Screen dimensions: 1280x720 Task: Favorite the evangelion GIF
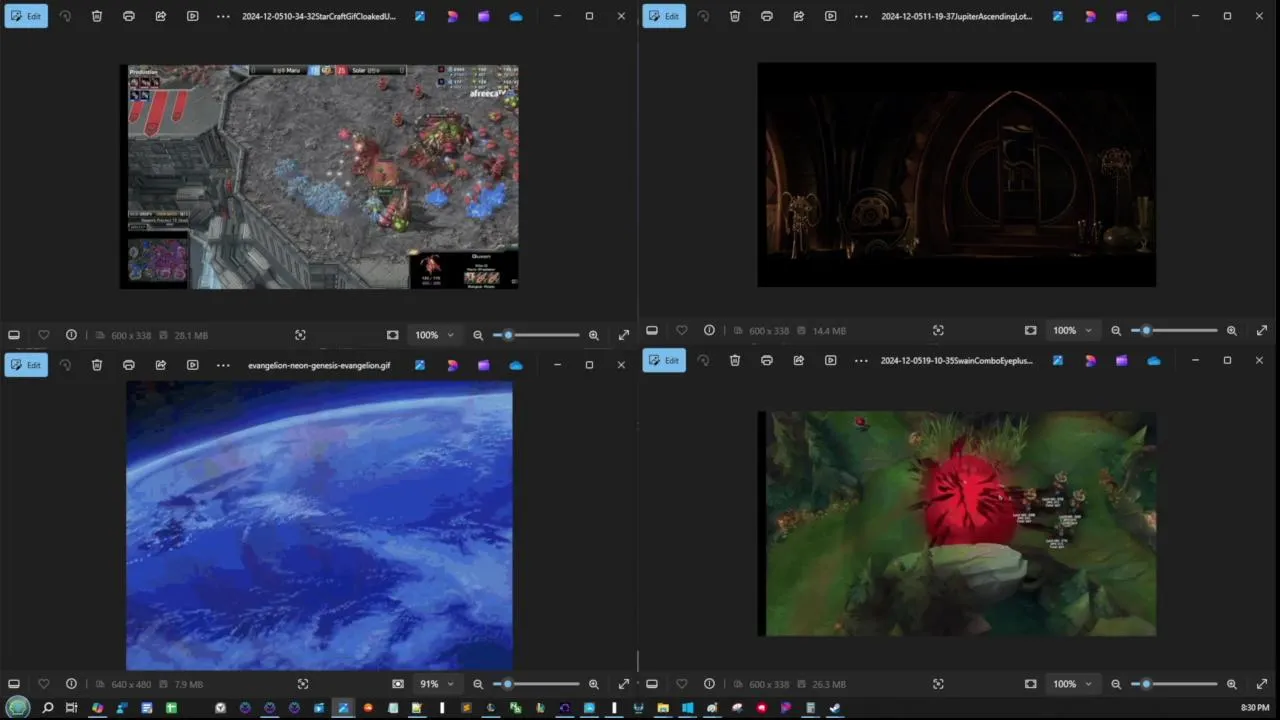pos(43,684)
